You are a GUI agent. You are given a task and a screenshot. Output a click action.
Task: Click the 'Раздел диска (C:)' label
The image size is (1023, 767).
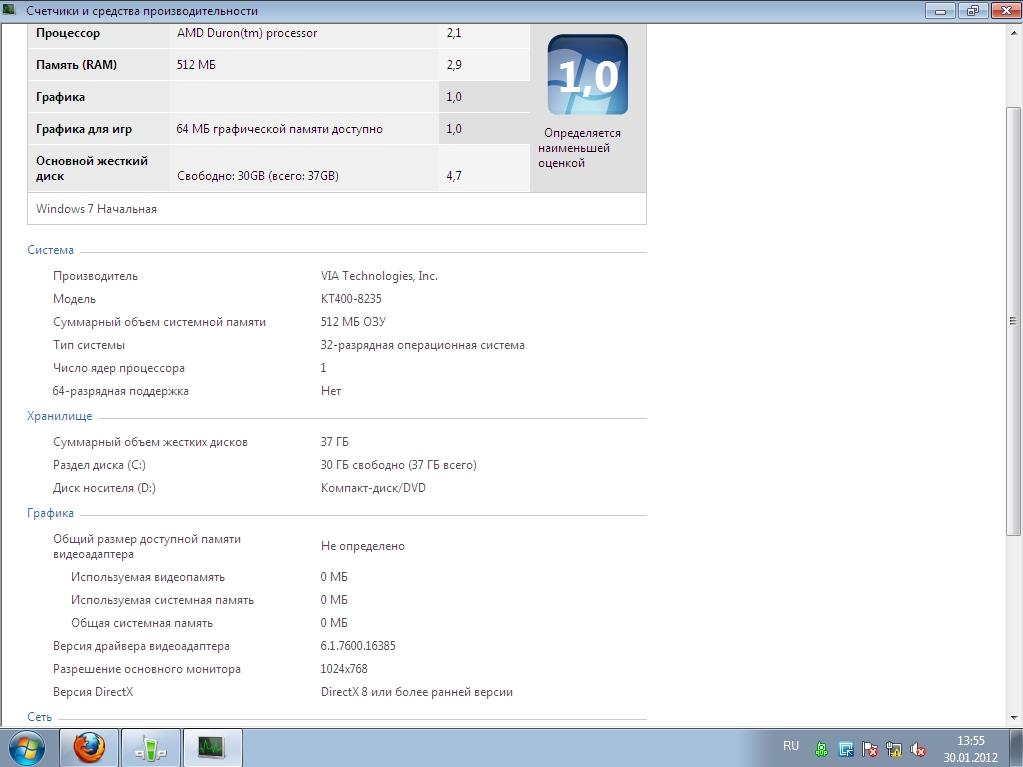[x=99, y=464]
